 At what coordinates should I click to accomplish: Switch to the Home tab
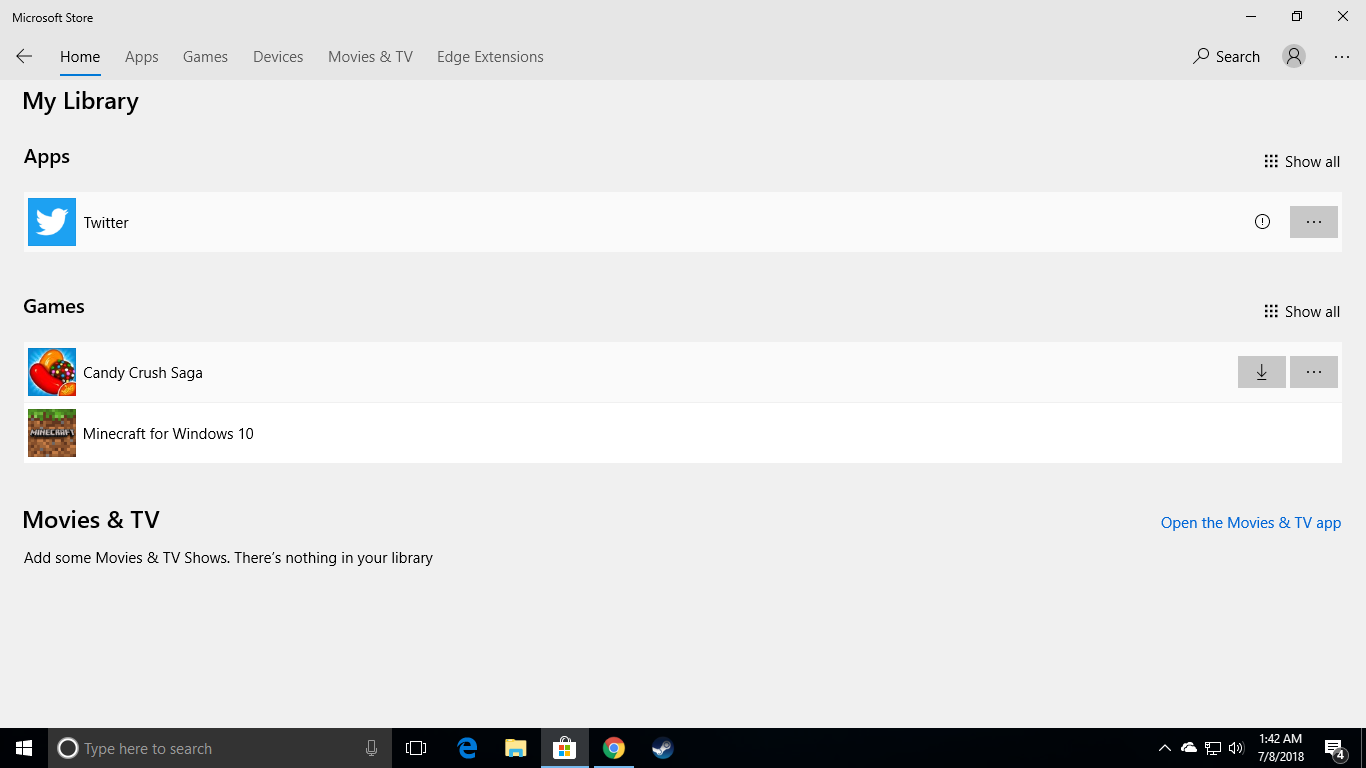coord(80,57)
